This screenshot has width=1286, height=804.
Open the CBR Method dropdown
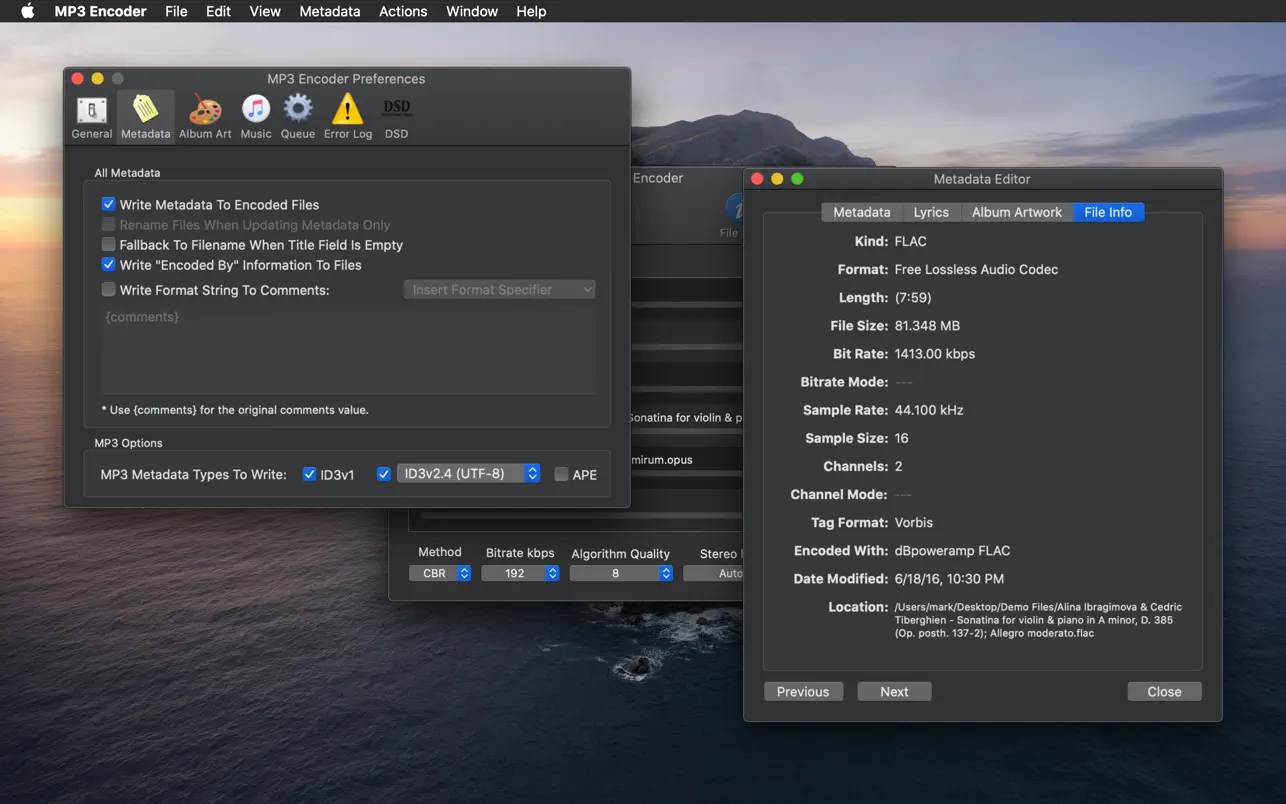coord(440,573)
